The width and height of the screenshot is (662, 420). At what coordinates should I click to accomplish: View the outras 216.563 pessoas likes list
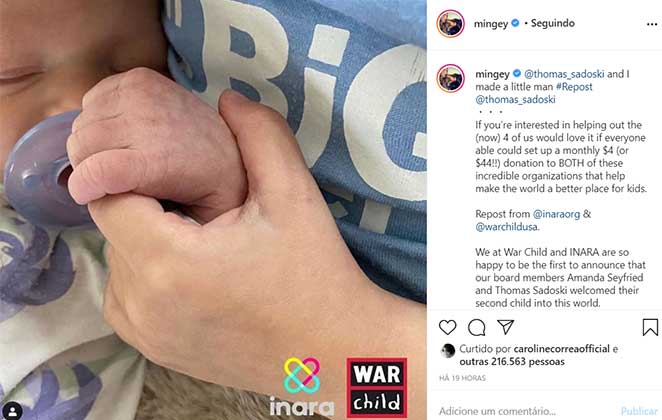(x=512, y=361)
